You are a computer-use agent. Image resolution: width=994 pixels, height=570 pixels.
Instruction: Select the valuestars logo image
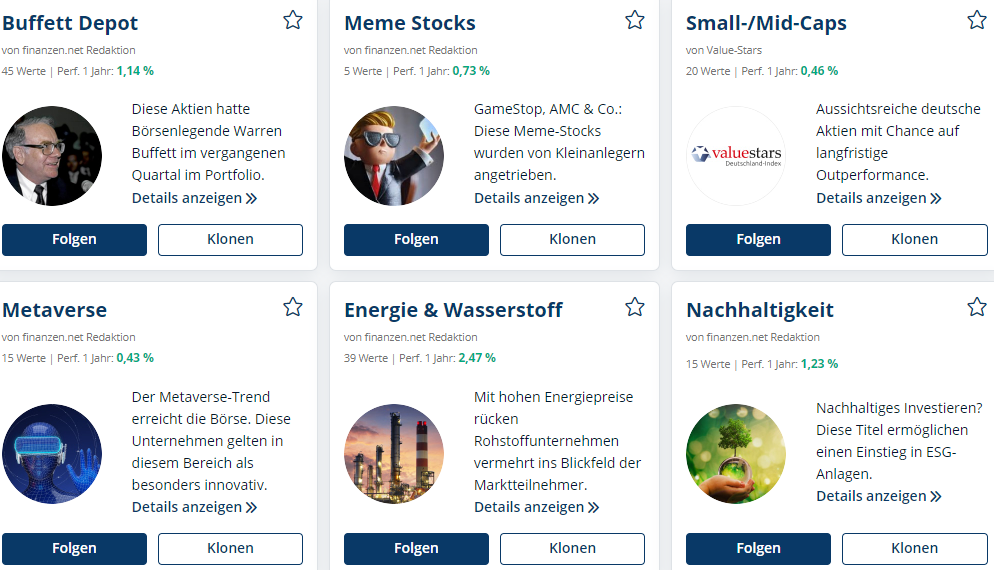pos(736,156)
